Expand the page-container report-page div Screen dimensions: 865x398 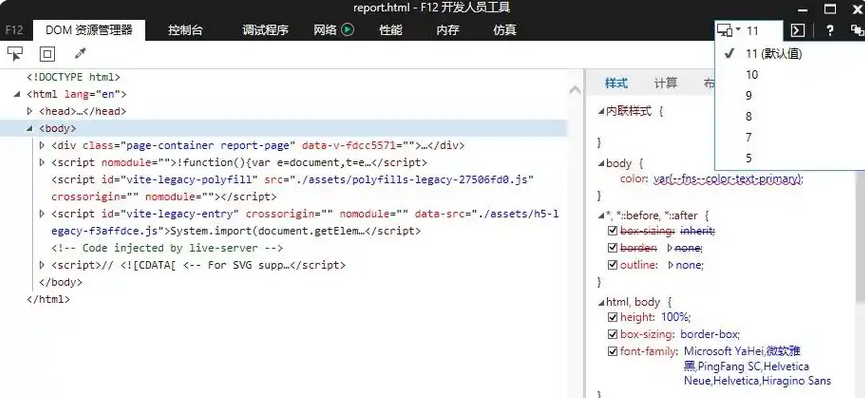pos(42,146)
